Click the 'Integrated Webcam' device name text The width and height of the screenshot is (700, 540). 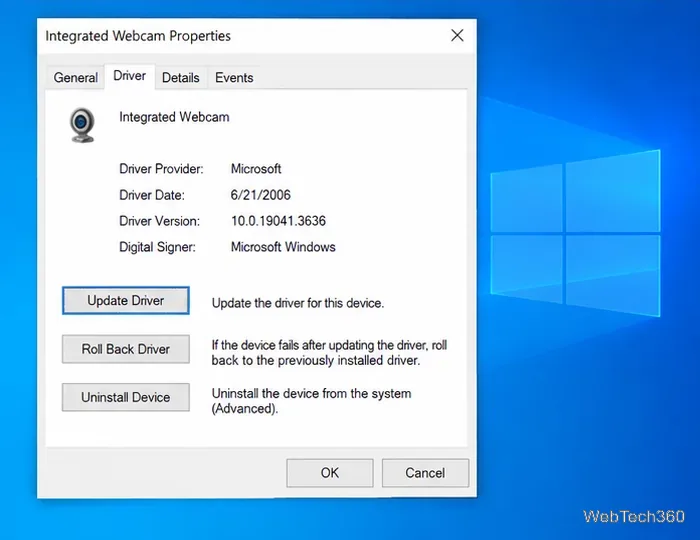(174, 117)
